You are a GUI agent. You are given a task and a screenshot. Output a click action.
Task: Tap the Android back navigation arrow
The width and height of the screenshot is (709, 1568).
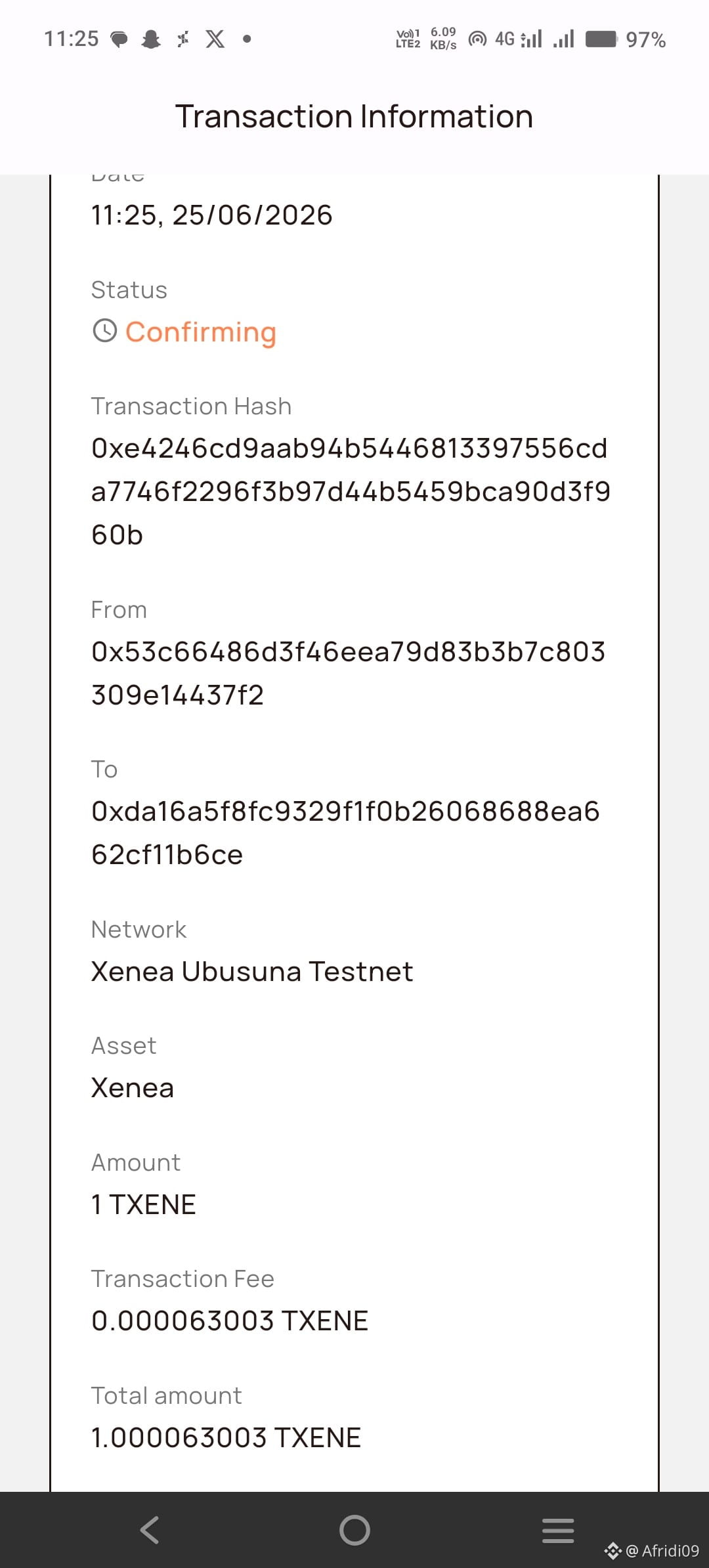(150, 1529)
